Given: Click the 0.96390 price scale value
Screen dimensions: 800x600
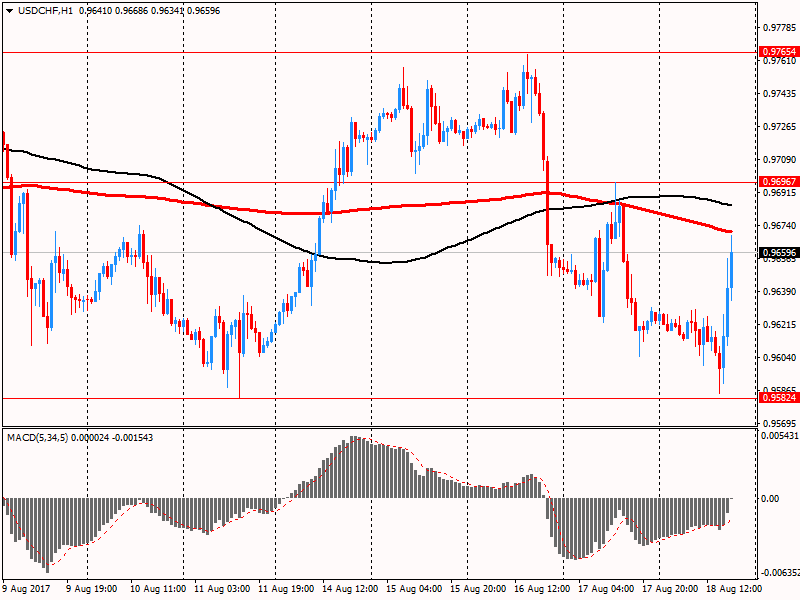Looking at the screenshot, I should click(x=779, y=291).
